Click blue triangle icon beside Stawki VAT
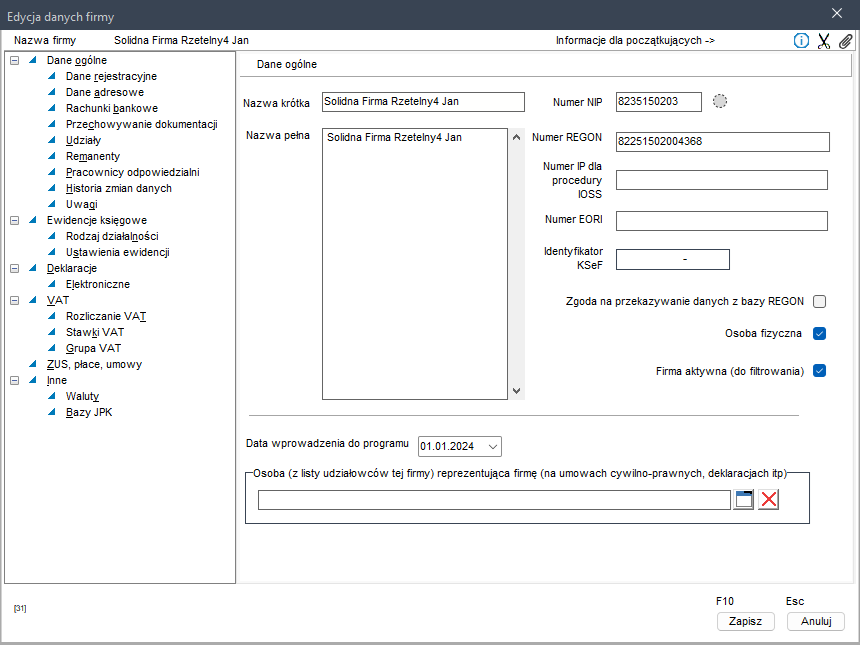The image size is (860, 645). pos(52,331)
